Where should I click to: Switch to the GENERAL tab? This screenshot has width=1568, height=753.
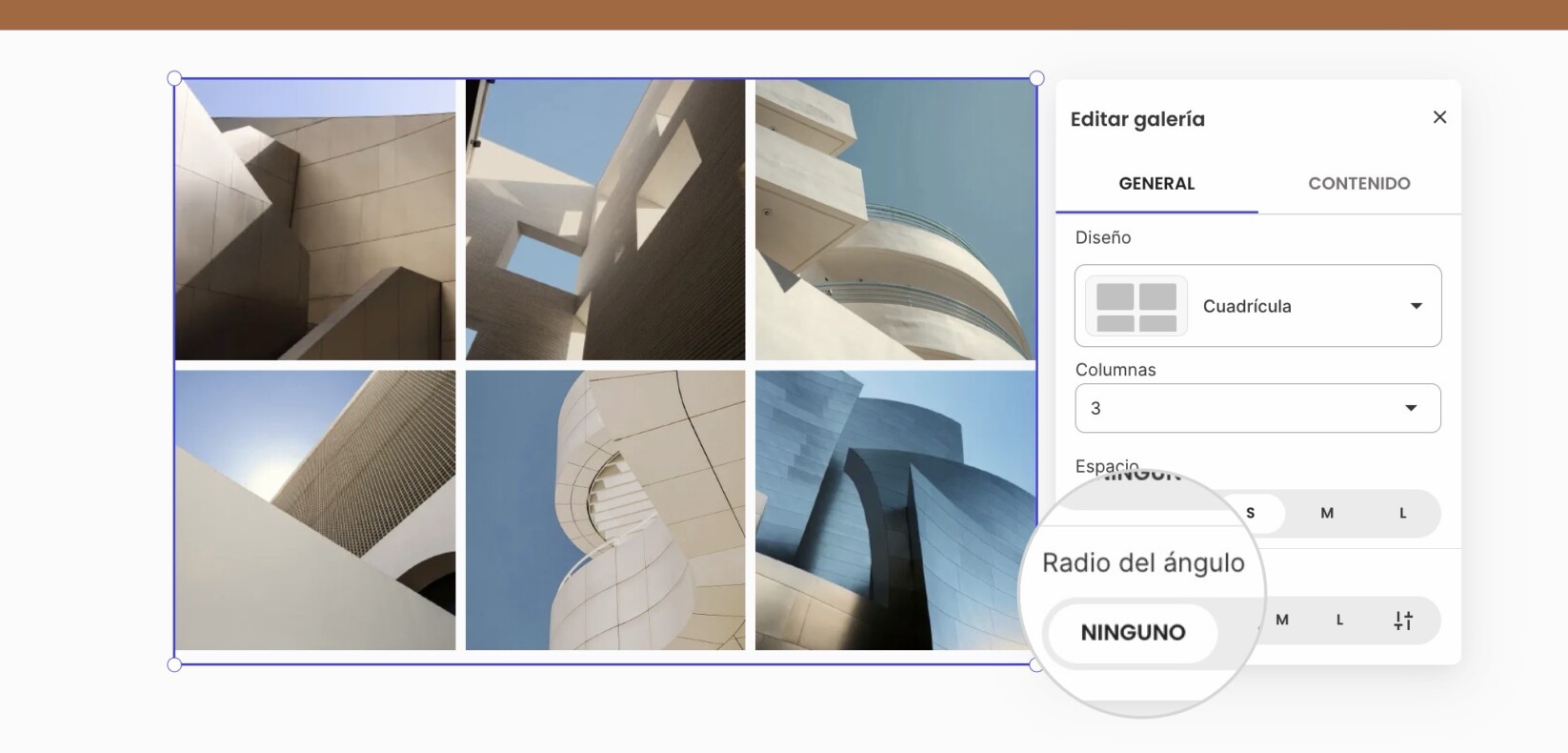coord(1156,183)
